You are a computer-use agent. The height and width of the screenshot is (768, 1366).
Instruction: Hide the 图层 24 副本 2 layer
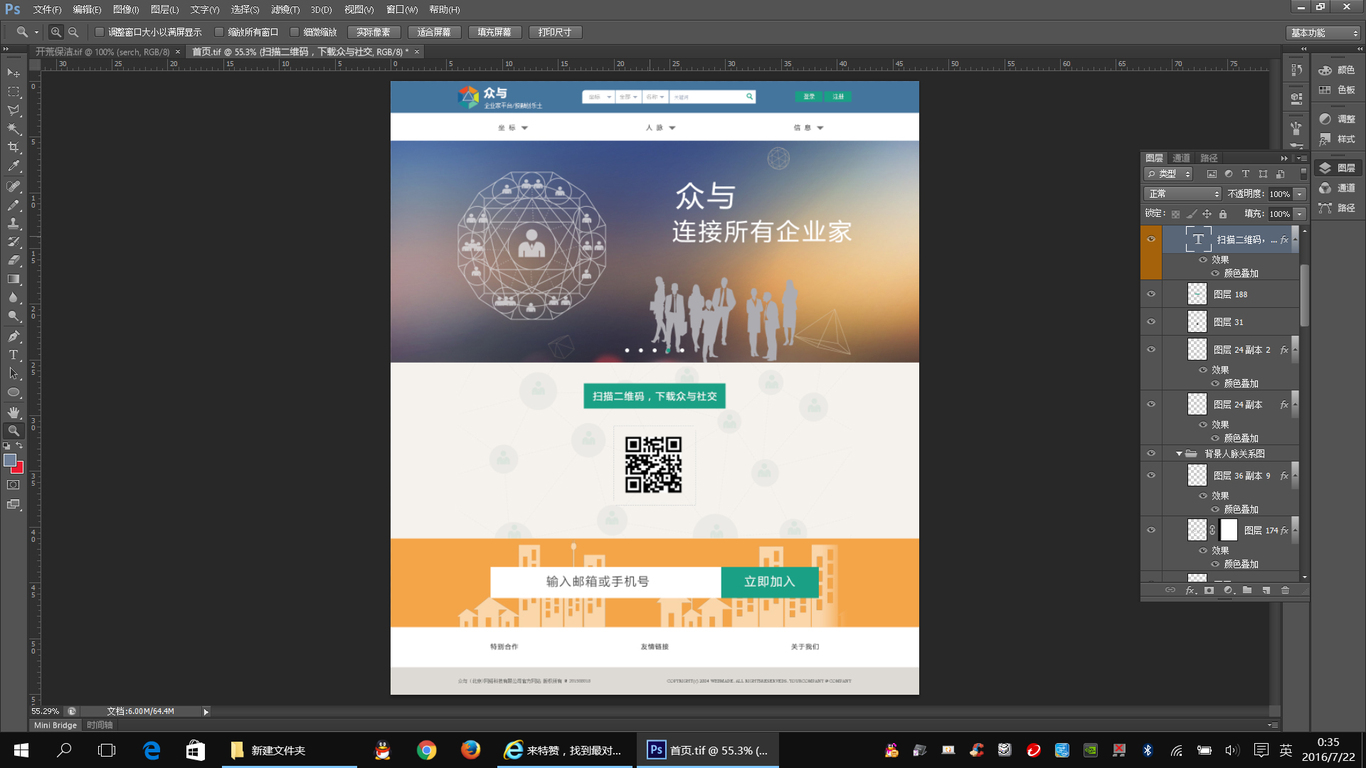point(1151,349)
